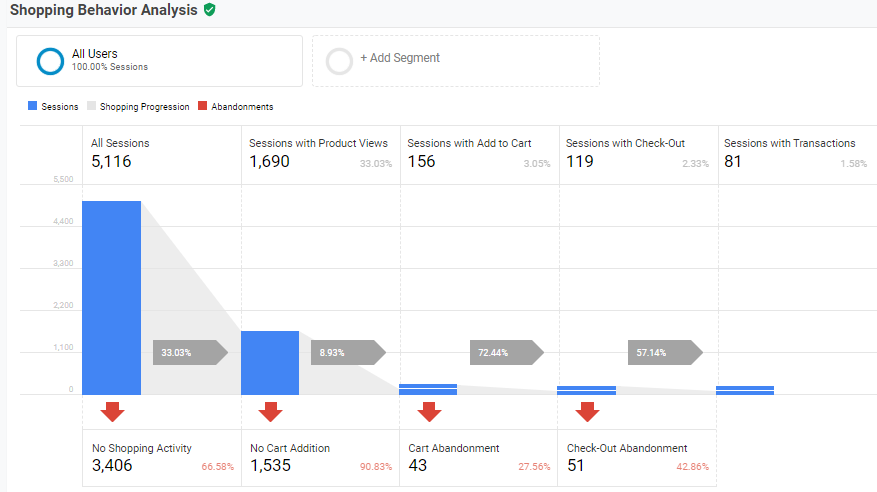Click red arrow above No Shopping Activity

112,411
